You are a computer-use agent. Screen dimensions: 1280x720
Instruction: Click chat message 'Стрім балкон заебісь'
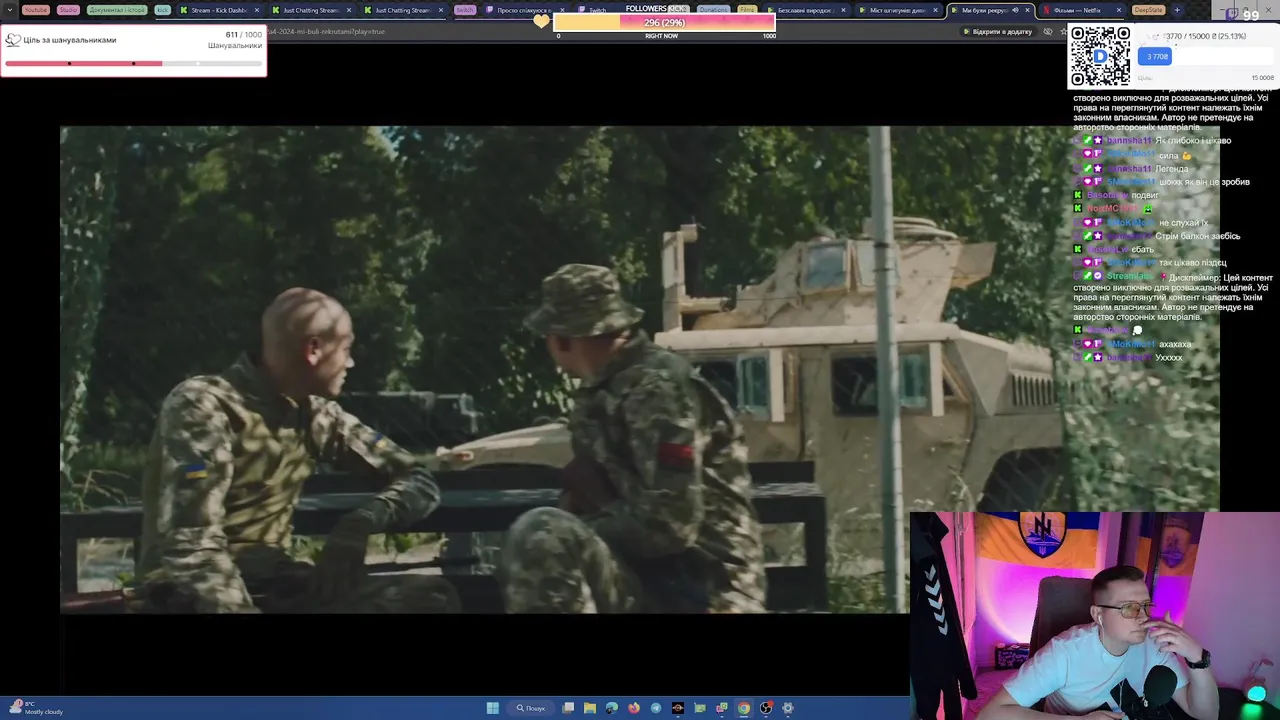1198,236
